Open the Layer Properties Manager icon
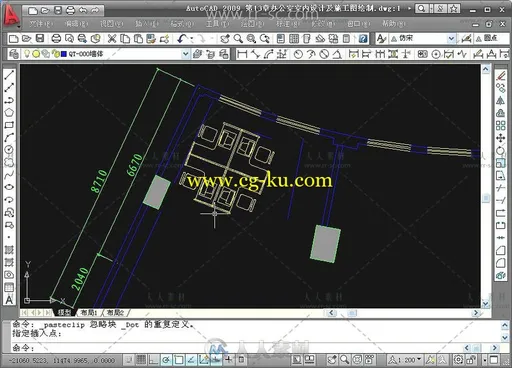 click(x=14, y=54)
